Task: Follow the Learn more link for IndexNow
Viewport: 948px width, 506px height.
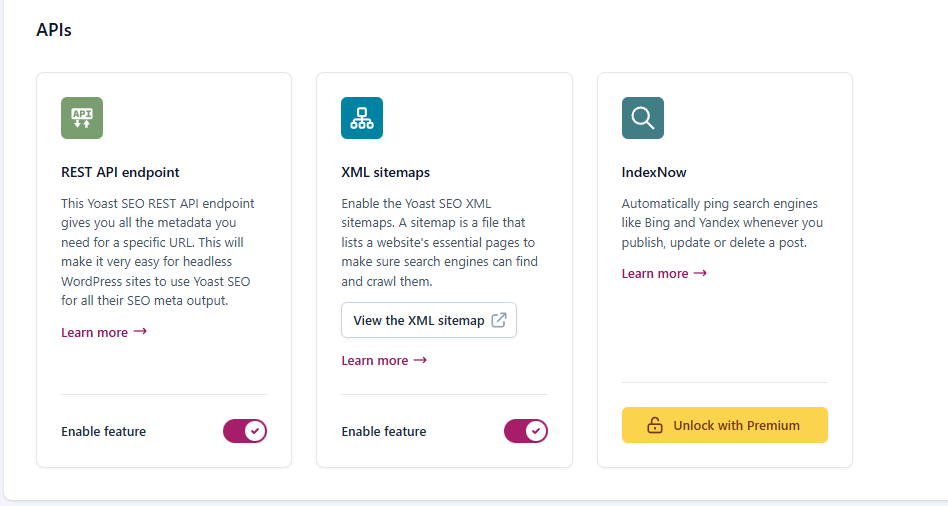Action: [655, 274]
